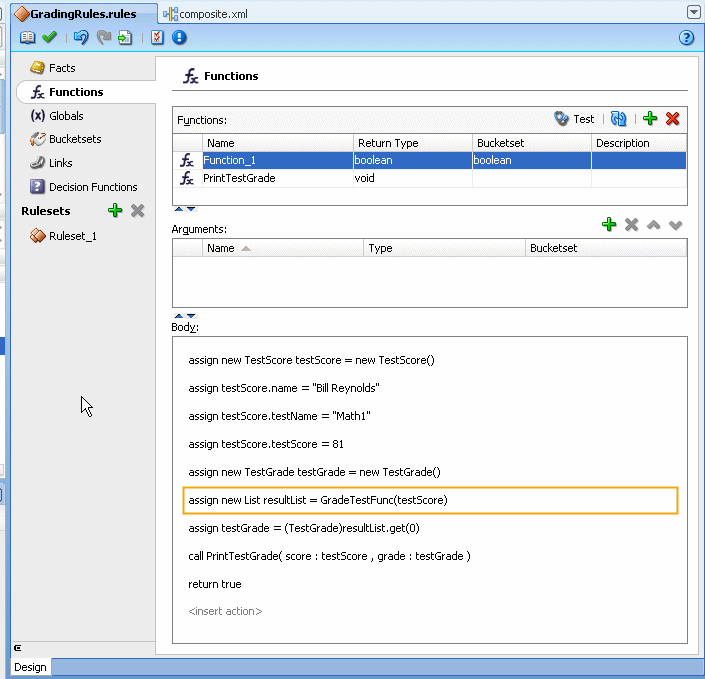Open help with question mark icon

686,37
